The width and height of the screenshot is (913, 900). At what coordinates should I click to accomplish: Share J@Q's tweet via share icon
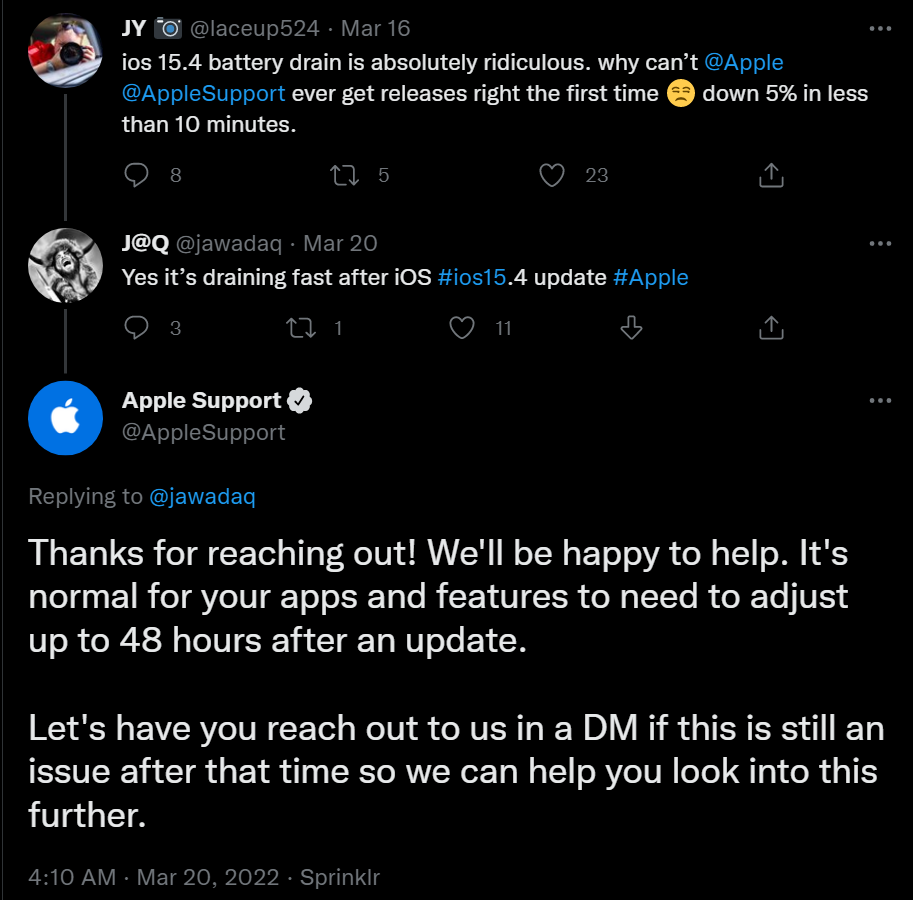point(770,327)
